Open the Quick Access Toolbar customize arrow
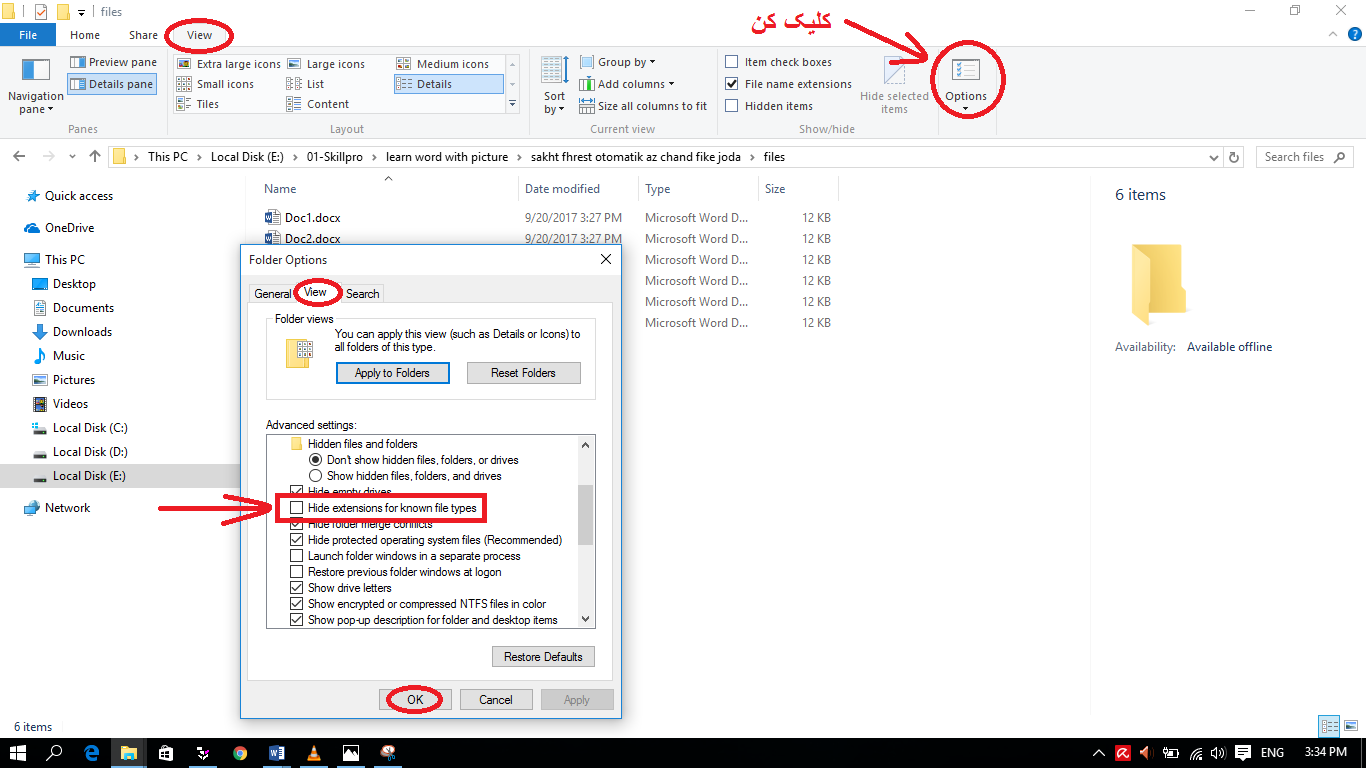The image size is (1366, 768). coord(81,12)
